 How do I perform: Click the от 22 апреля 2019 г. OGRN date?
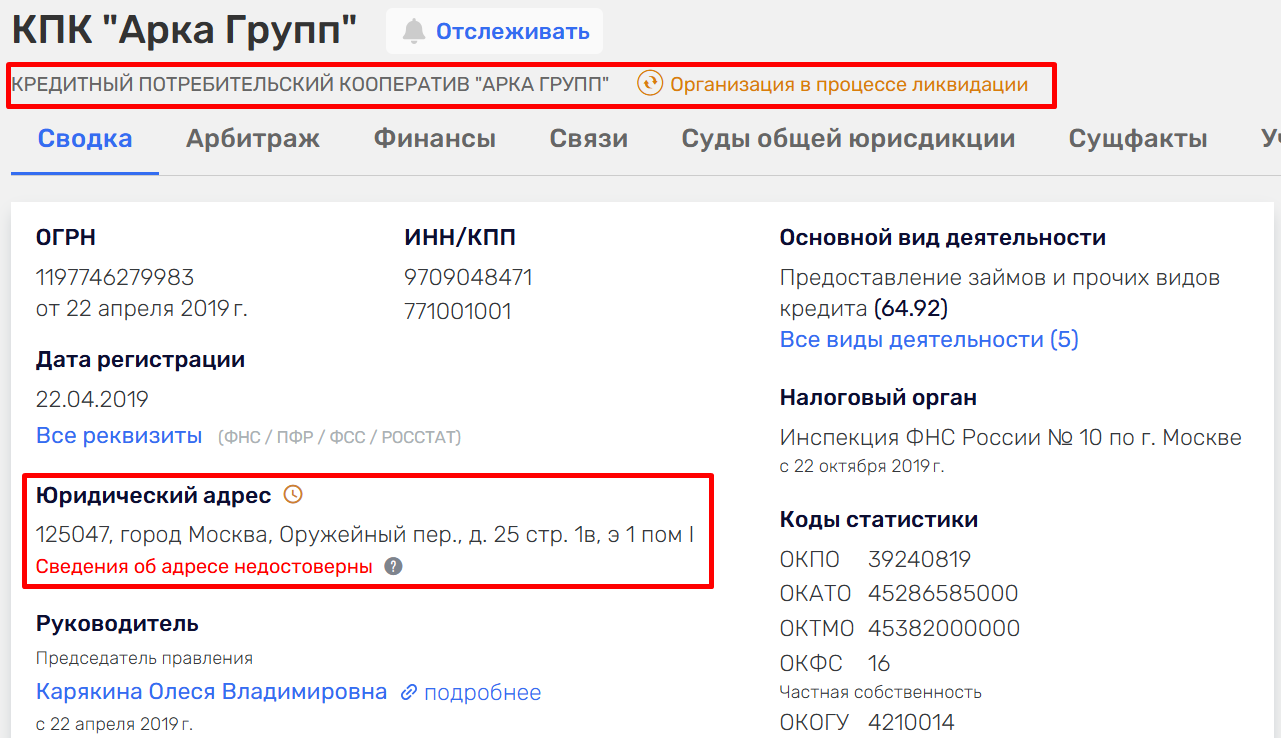142,308
